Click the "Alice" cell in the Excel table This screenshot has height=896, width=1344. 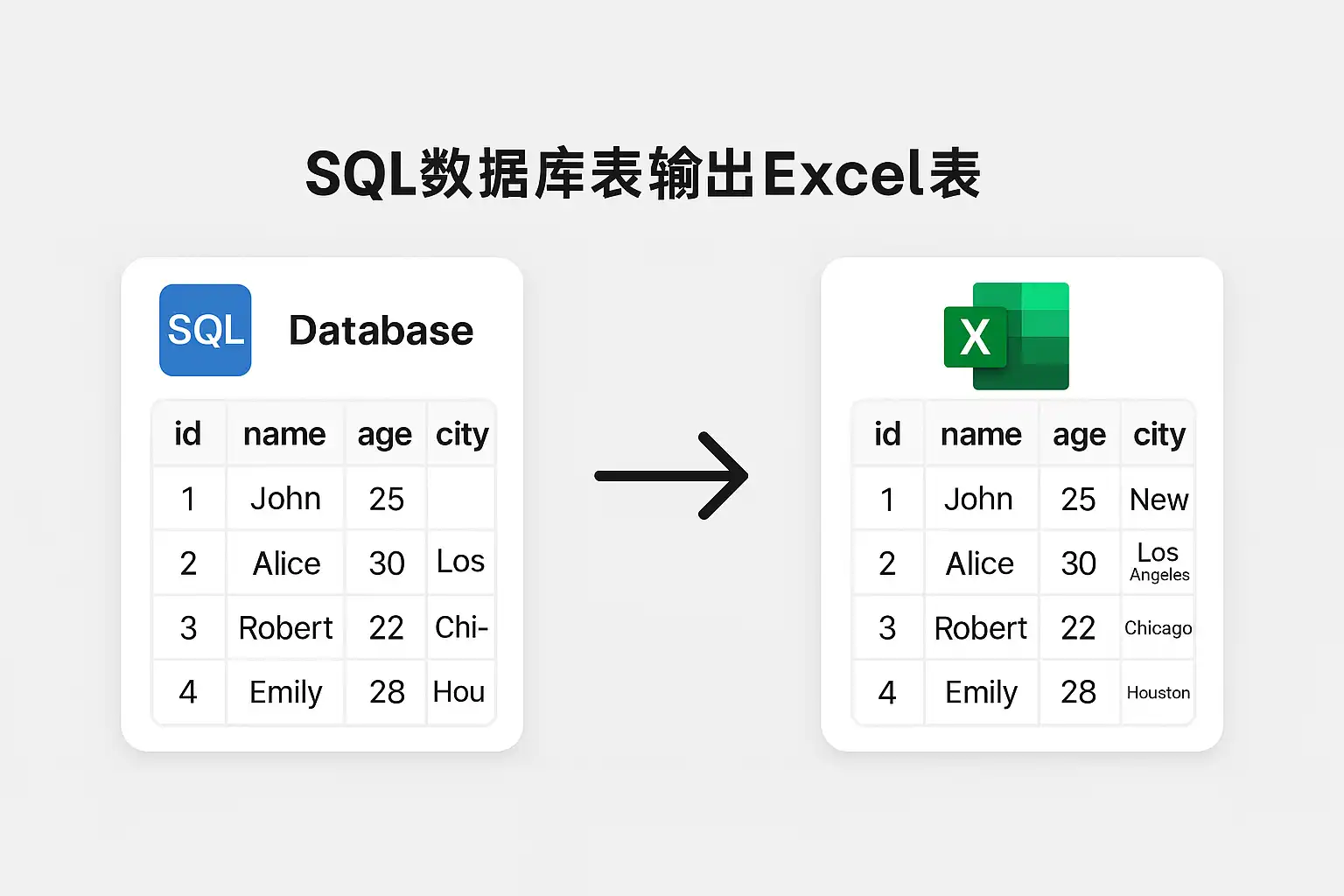[x=980, y=563]
